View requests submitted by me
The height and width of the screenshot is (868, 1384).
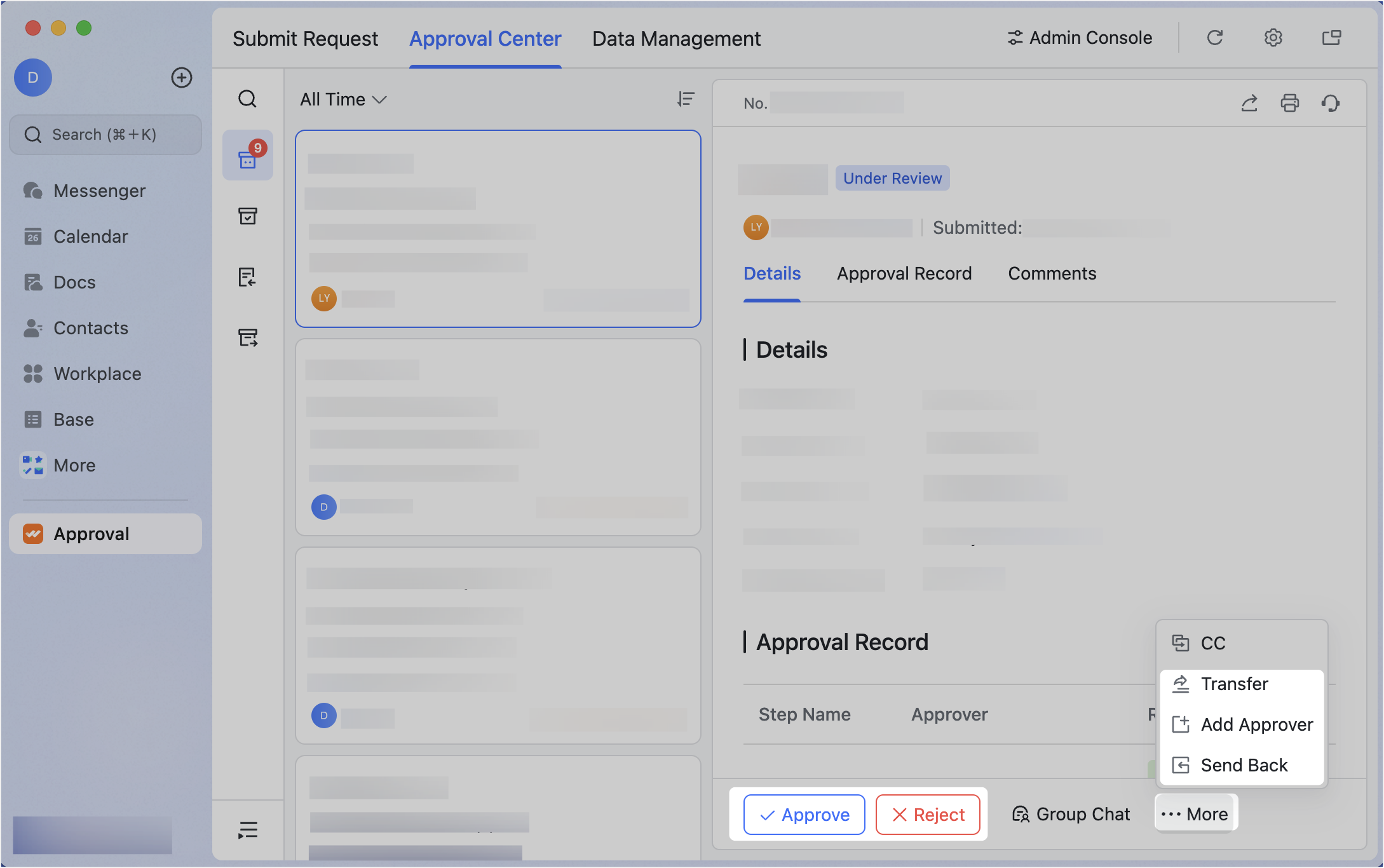[248, 338]
